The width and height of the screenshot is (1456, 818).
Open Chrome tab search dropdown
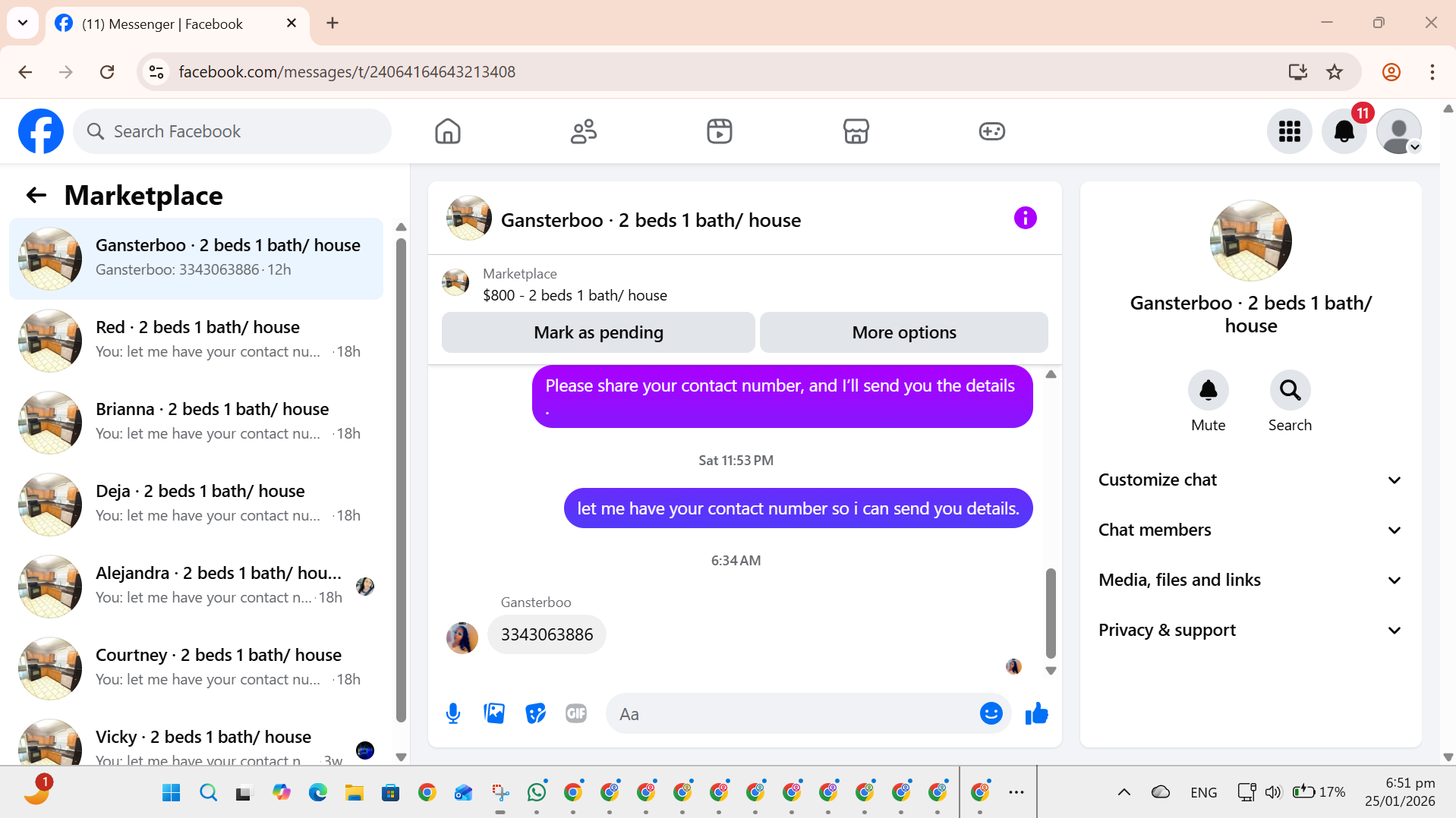tap(23, 23)
